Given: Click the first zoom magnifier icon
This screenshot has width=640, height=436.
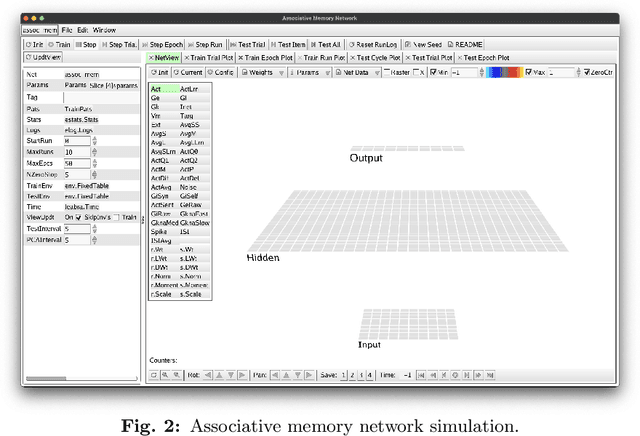Looking at the screenshot, I should 165,375.
